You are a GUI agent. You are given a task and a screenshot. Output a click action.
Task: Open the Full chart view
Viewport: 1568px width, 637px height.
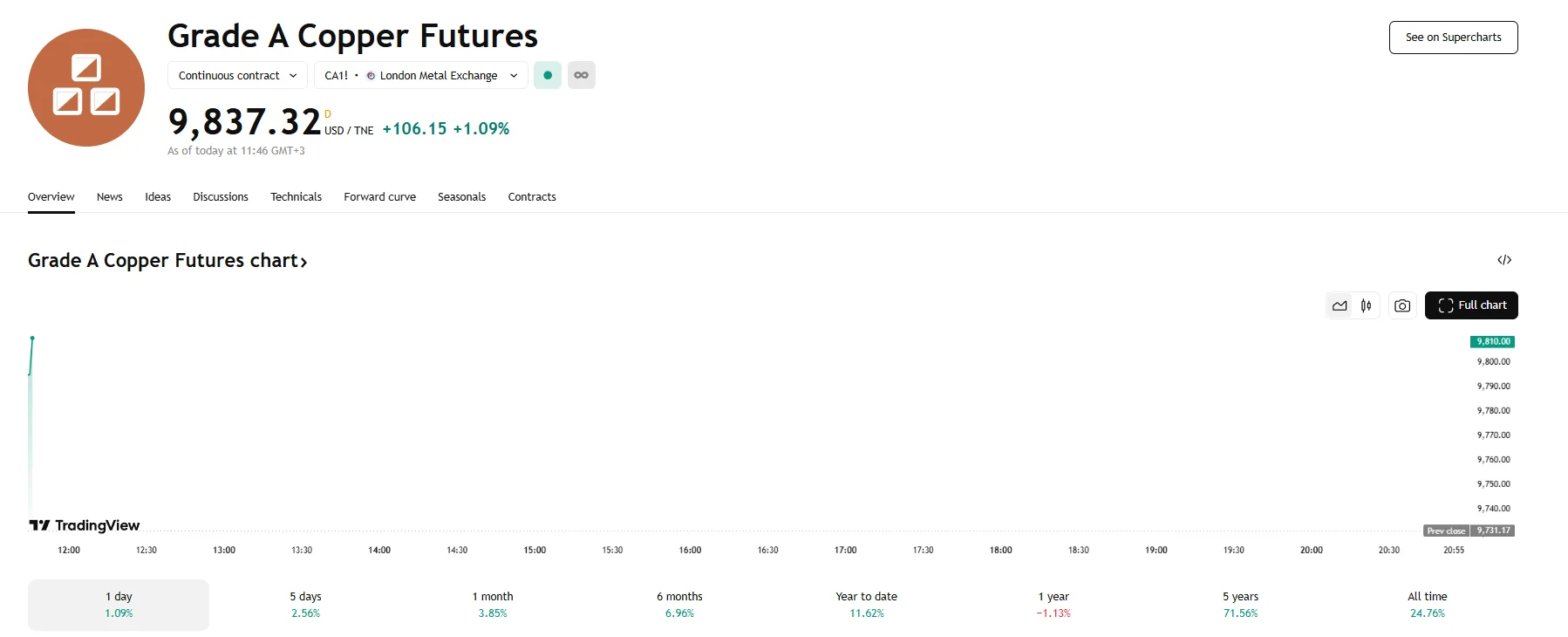(1471, 305)
